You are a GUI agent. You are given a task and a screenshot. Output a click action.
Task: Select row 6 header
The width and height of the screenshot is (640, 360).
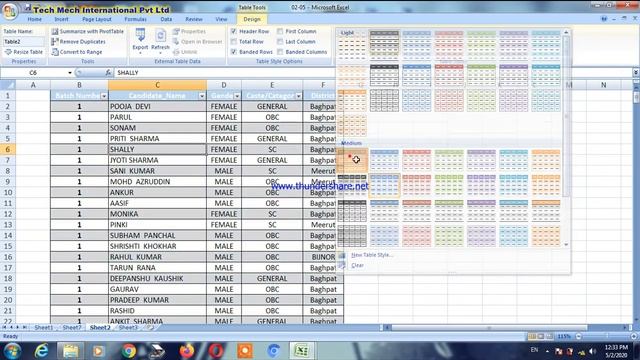pos(8,149)
